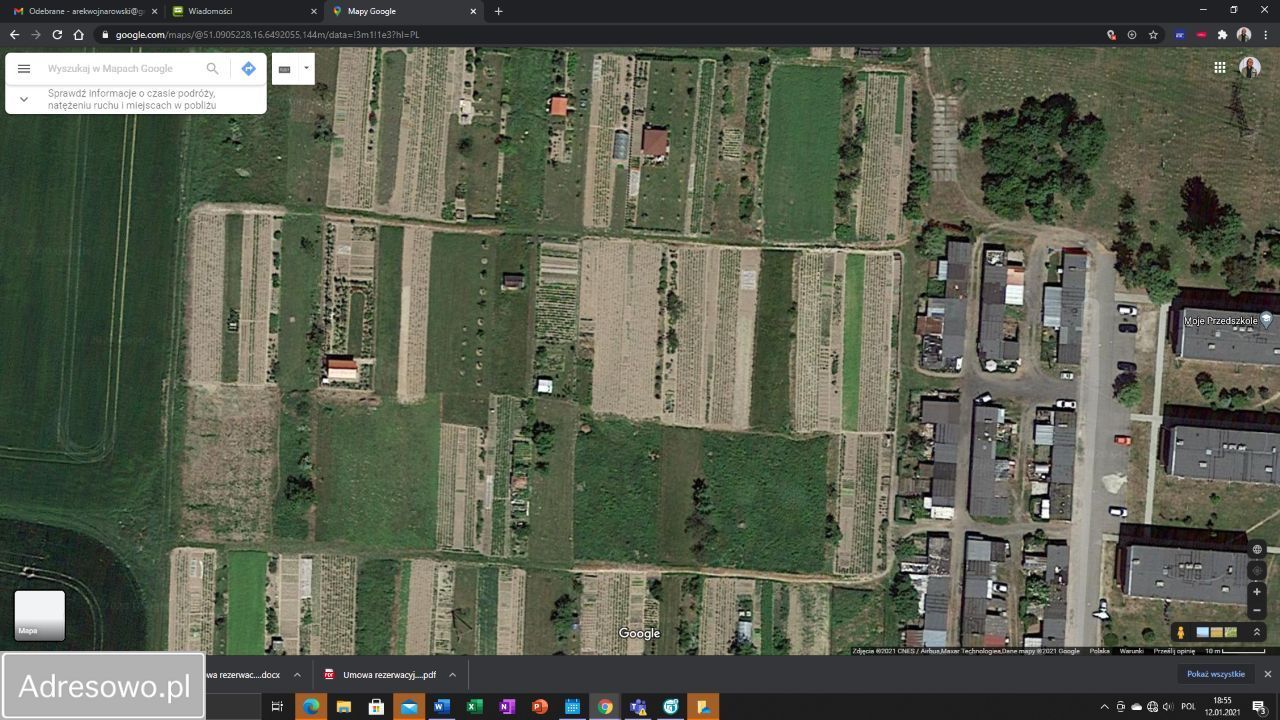1280x720 pixels.
Task: View site information via the lock icon
Action: pyautogui.click(x=105, y=35)
